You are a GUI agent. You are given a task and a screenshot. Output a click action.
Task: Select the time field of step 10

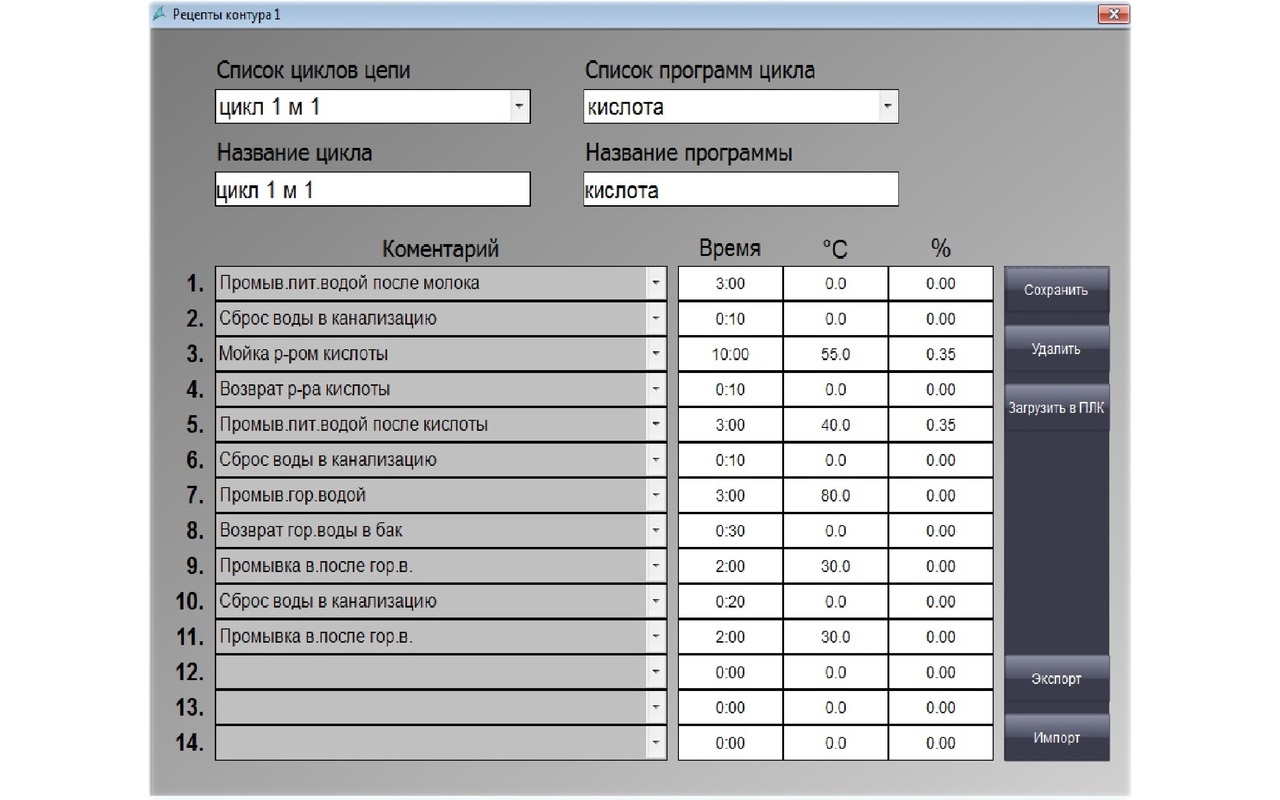pyautogui.click(x=730, y=602)
